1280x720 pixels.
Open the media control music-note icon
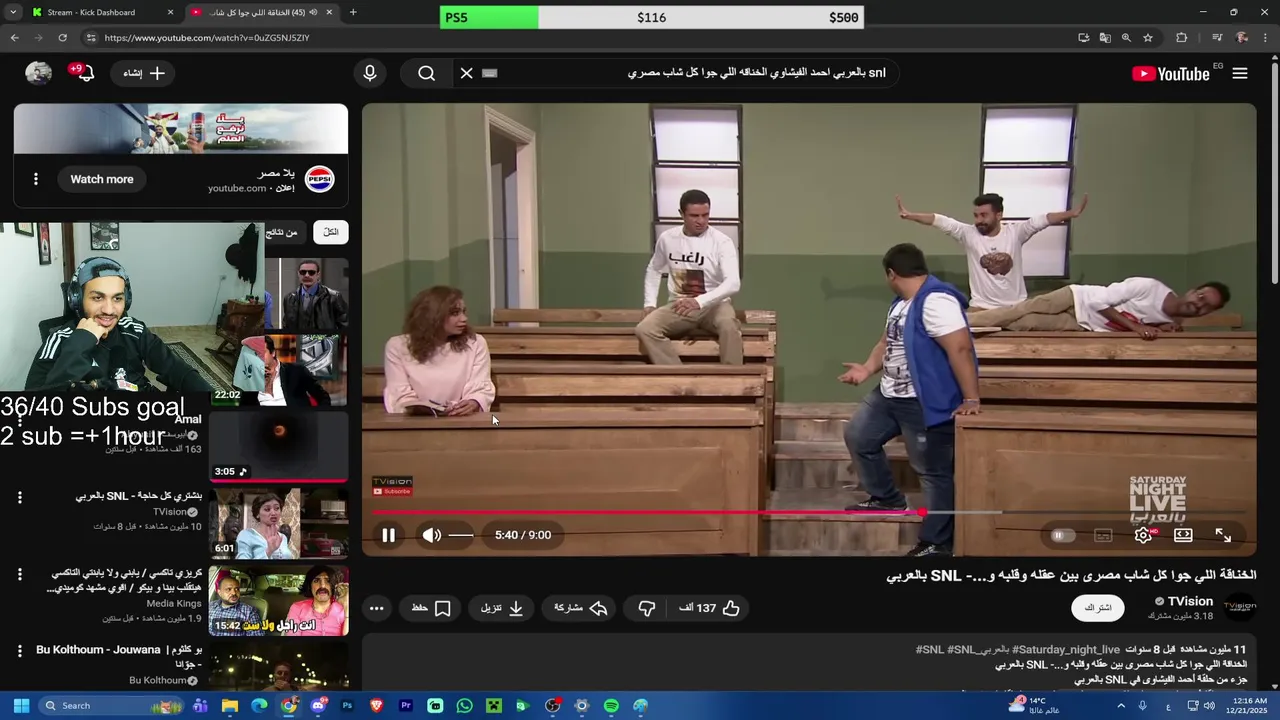coord(1217,37)
